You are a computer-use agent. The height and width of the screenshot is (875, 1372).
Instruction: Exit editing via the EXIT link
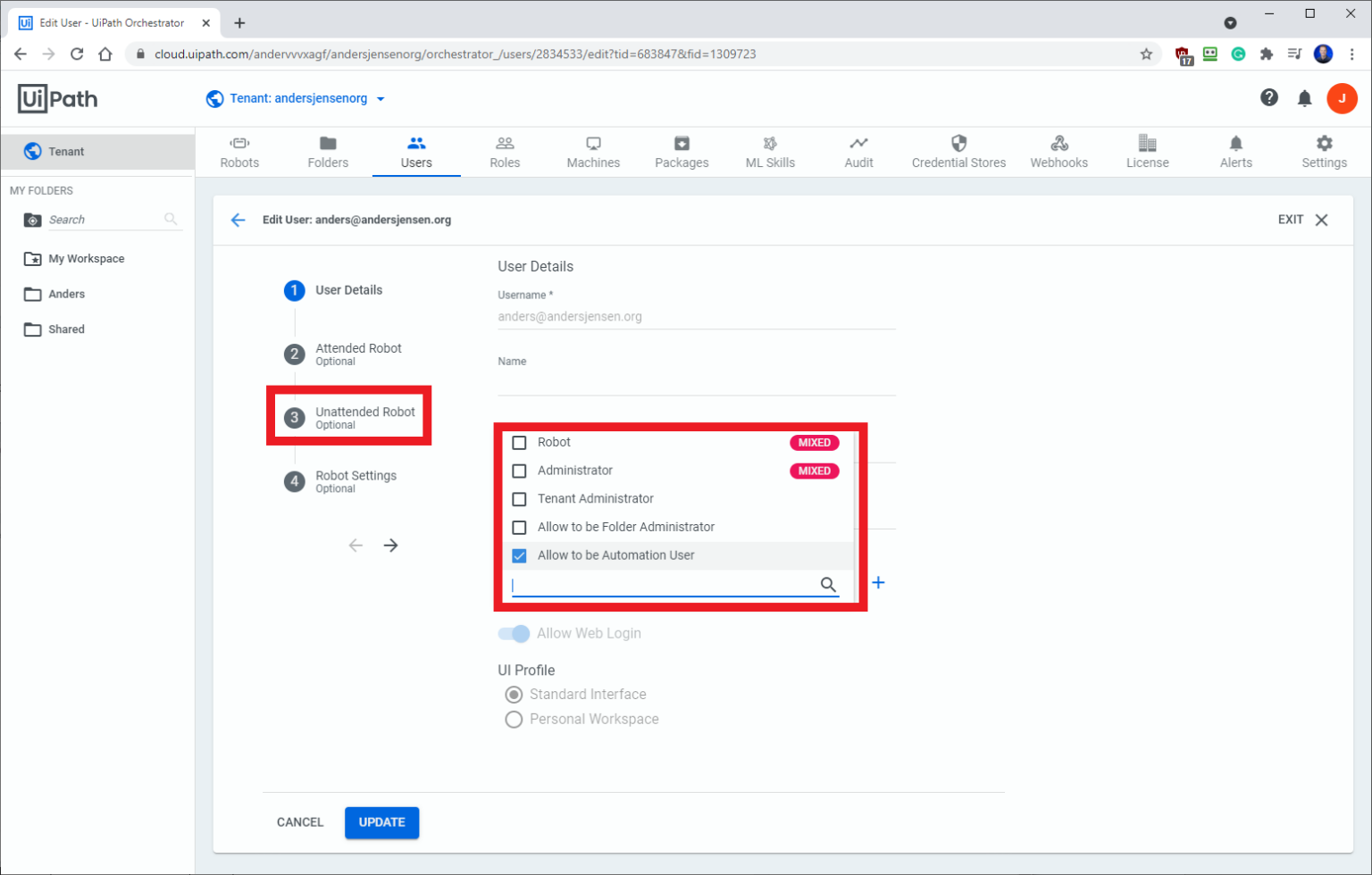(1291, 219)
